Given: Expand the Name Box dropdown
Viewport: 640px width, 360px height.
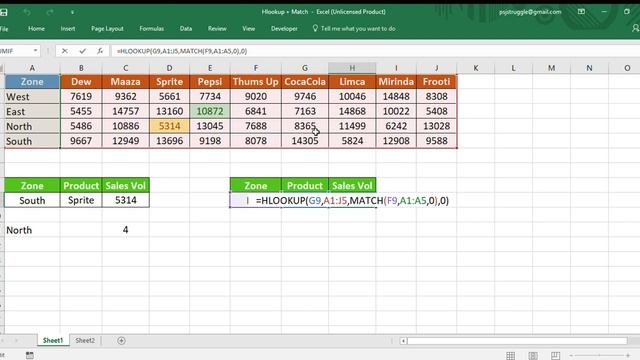Looking at the screenshot, I should [x=36, y=51].
